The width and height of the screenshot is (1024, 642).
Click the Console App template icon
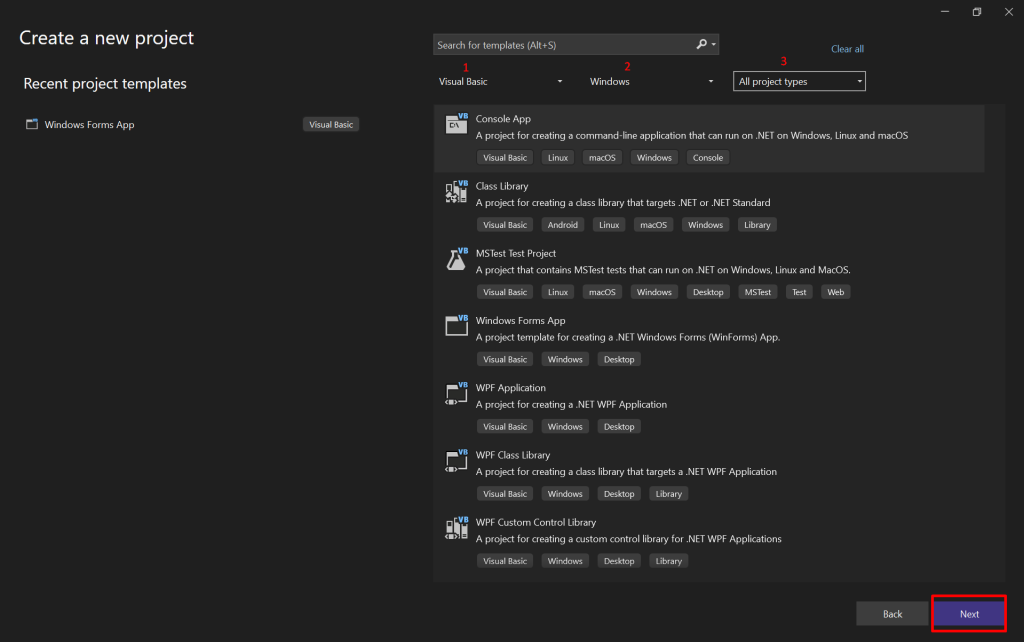[456, 123]
